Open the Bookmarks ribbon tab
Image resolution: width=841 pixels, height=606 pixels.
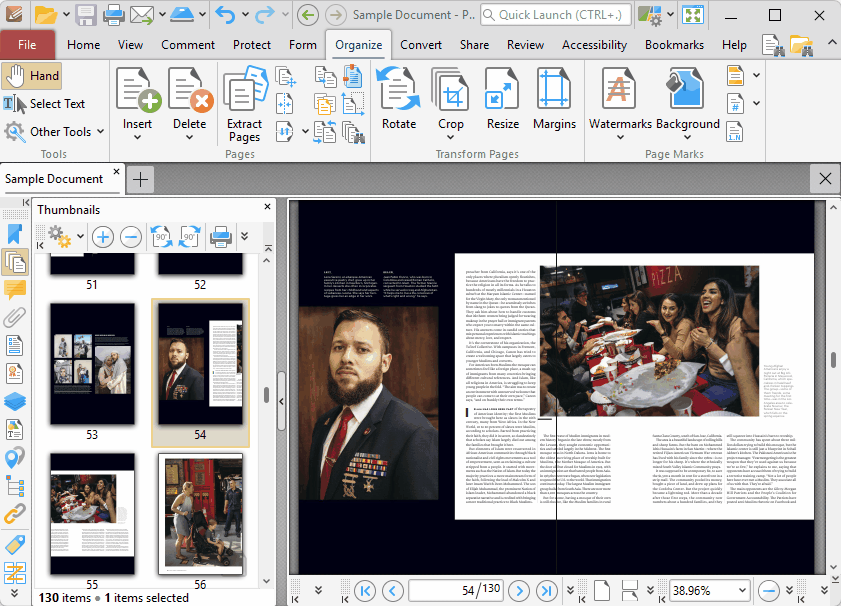pyautogui.click(x=674, y=45)
